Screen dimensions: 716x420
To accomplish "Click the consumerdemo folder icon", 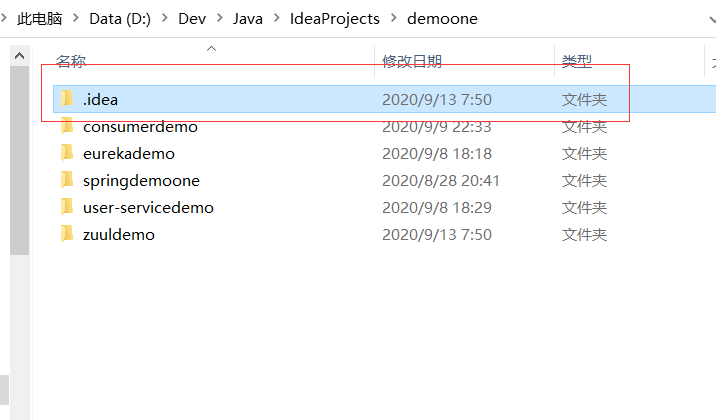I will coord(67,126).
